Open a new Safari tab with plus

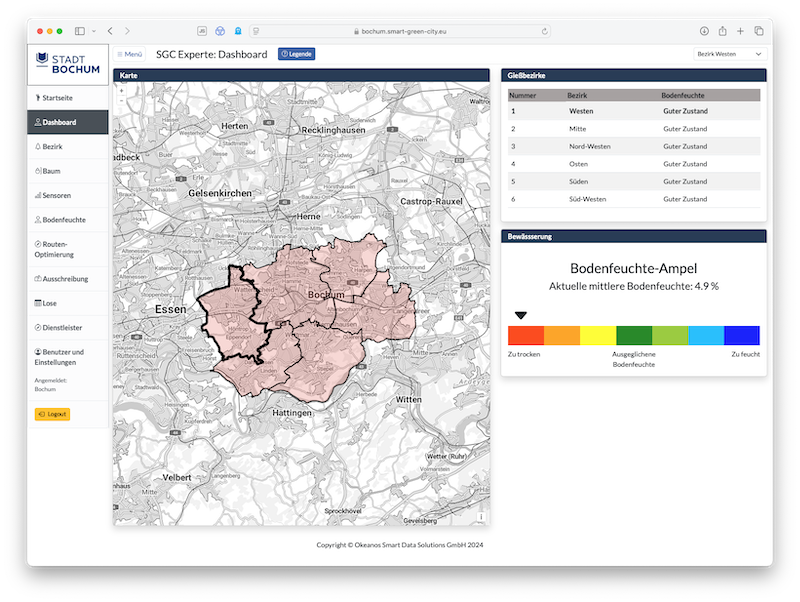[x=740, y=32]
